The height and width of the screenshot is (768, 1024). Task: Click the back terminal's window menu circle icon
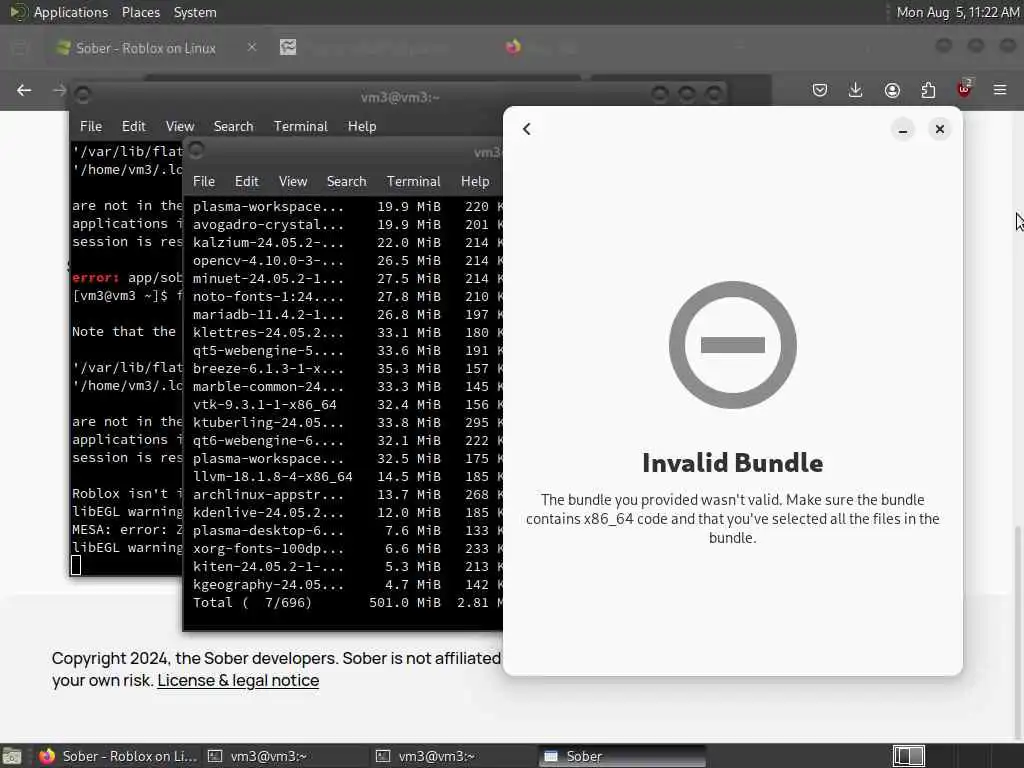(82, 95)
